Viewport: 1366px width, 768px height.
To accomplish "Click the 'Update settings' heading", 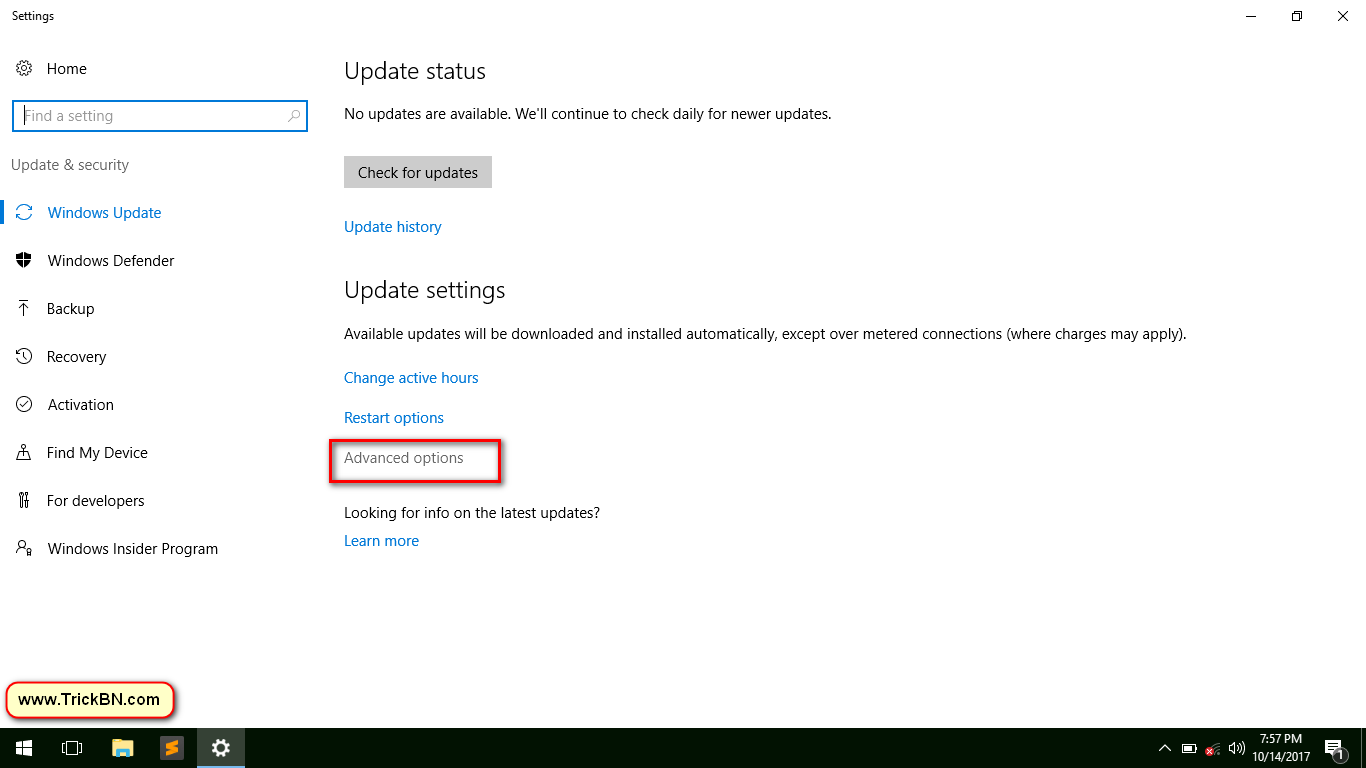I will tap(425, 290).
